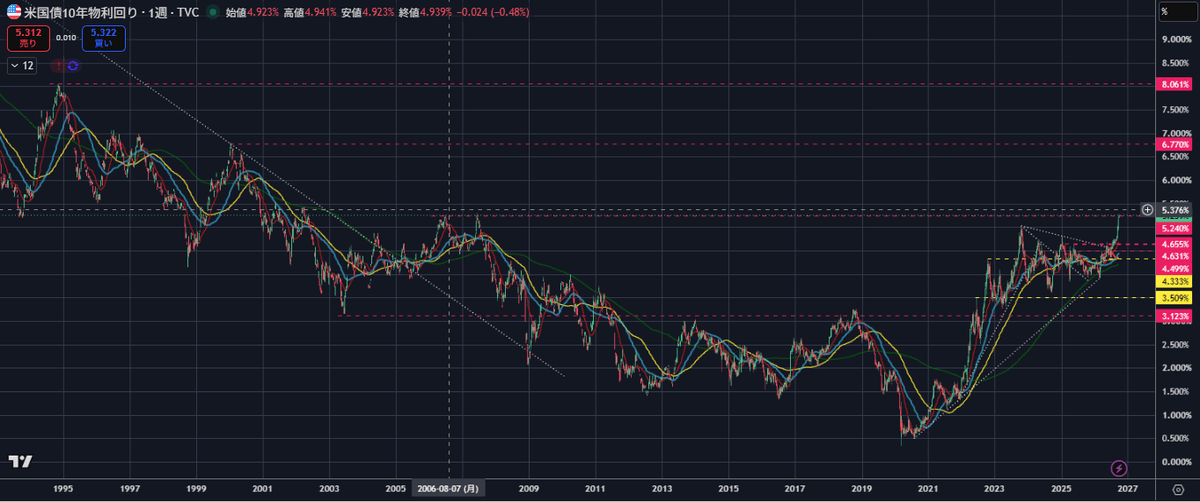Click the US flag symbol icon
Viewport: 1200px width, 502px height.
coord(14,12)
